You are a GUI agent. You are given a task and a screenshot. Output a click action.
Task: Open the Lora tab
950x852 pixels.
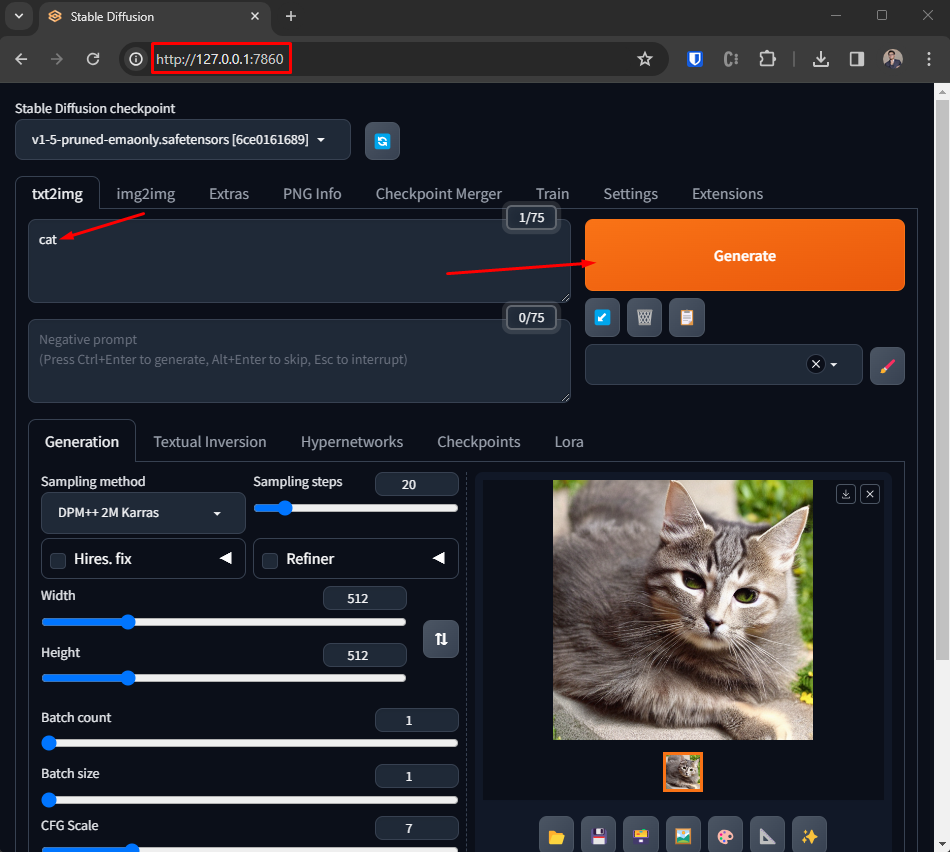[x=569, y=442]
